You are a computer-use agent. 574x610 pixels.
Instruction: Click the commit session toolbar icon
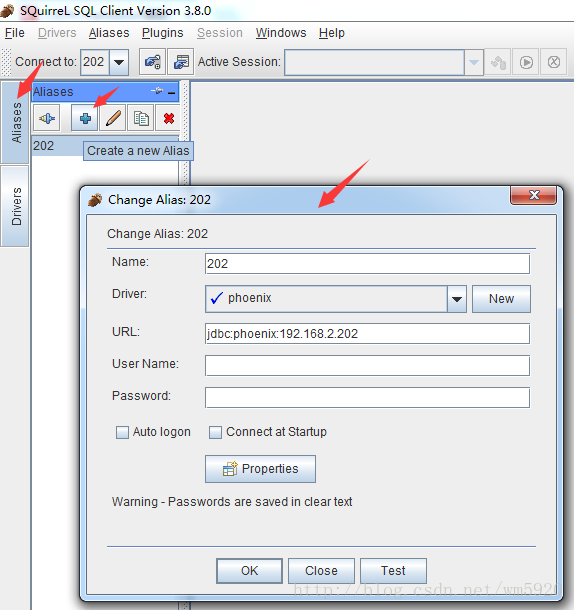pos(498,62)
